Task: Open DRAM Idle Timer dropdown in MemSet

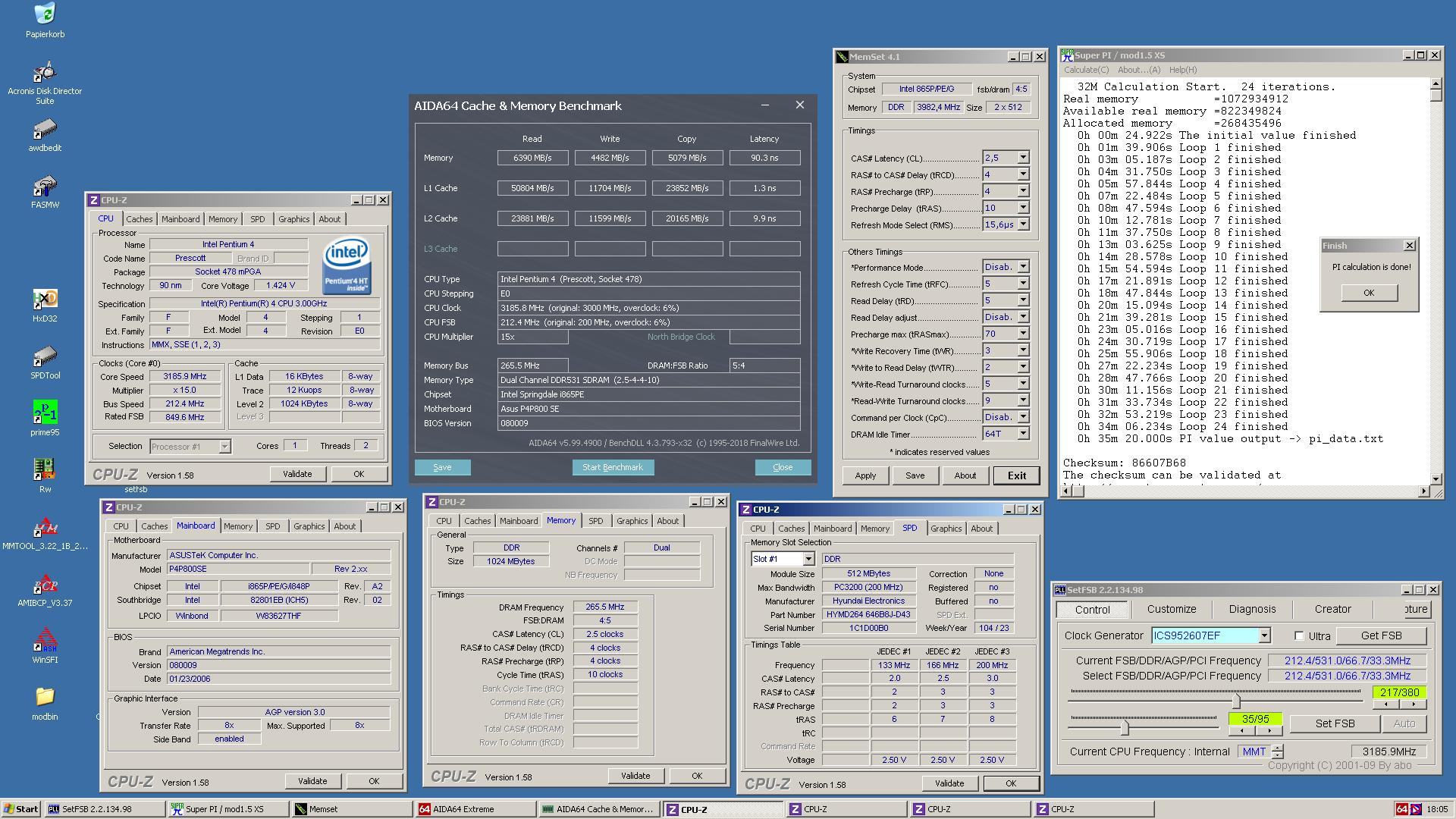Action: (1023, 434)
